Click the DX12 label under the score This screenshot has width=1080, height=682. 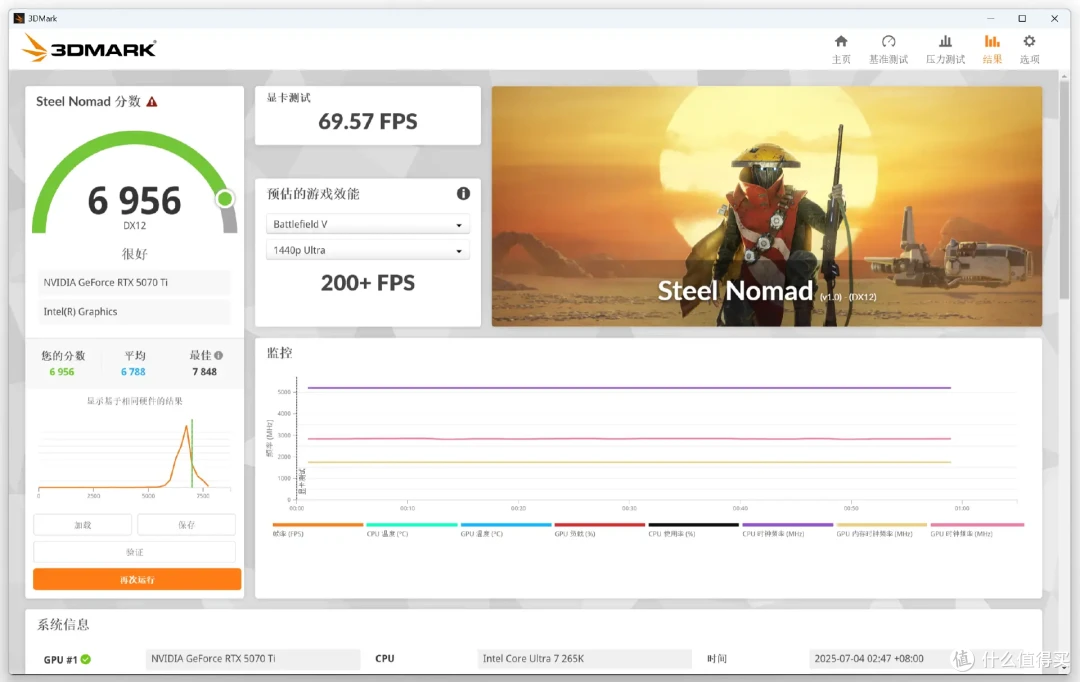click(134, 226)
